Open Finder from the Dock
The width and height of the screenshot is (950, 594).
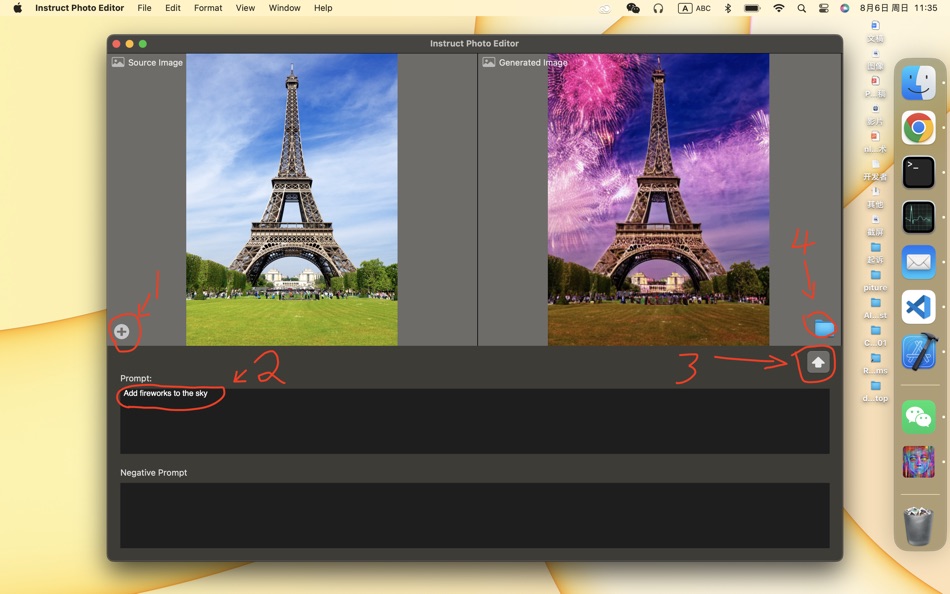click(918, 83)
